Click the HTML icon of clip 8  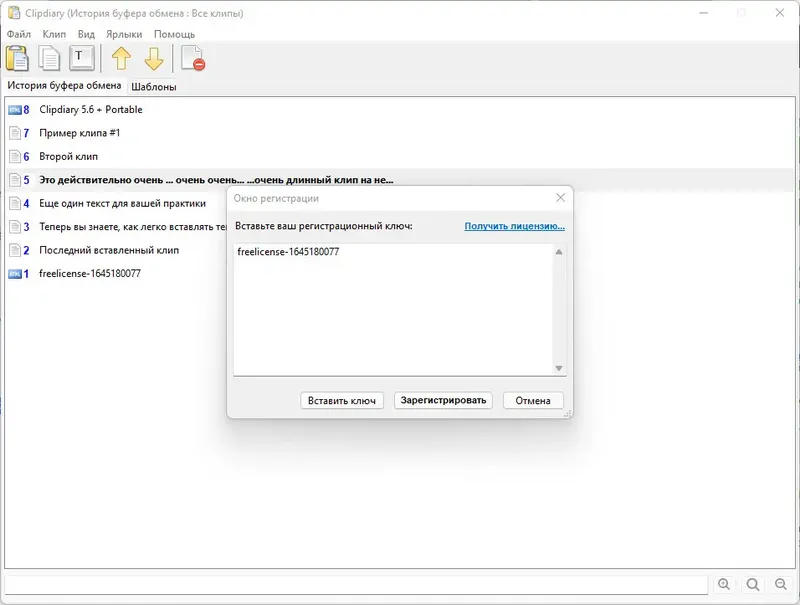click(15, 110)
